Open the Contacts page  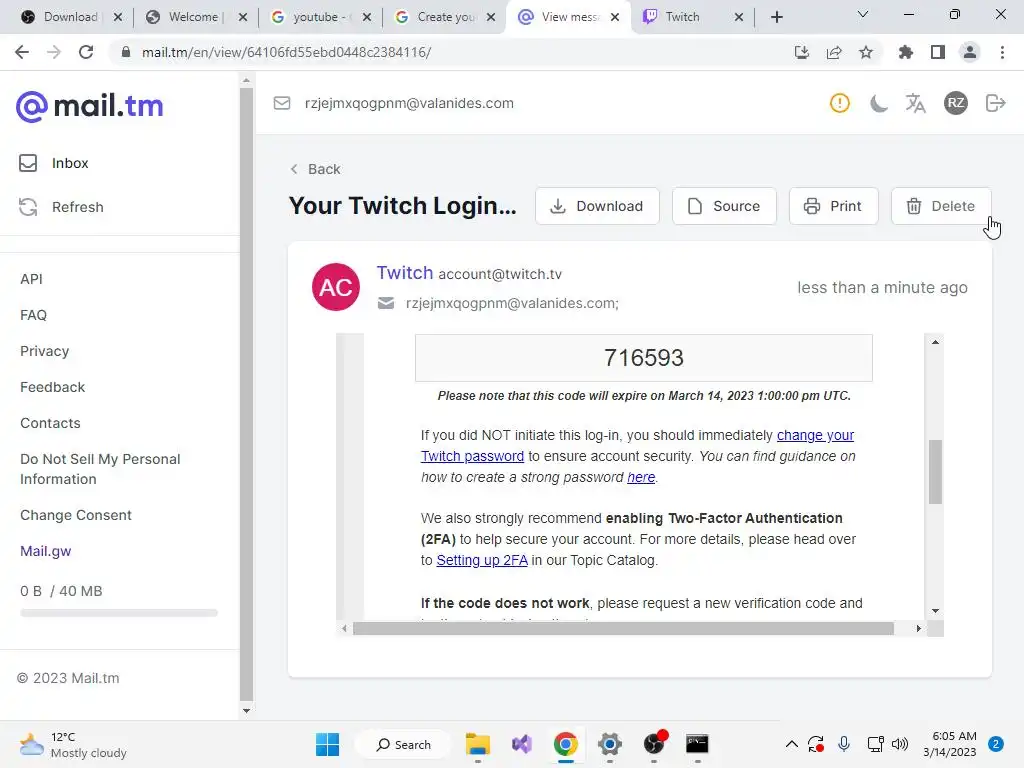[50, 423]
